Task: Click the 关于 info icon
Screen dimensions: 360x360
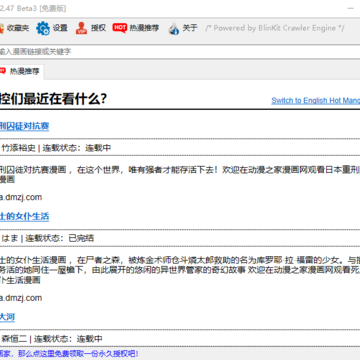Action: coord(174,29)
